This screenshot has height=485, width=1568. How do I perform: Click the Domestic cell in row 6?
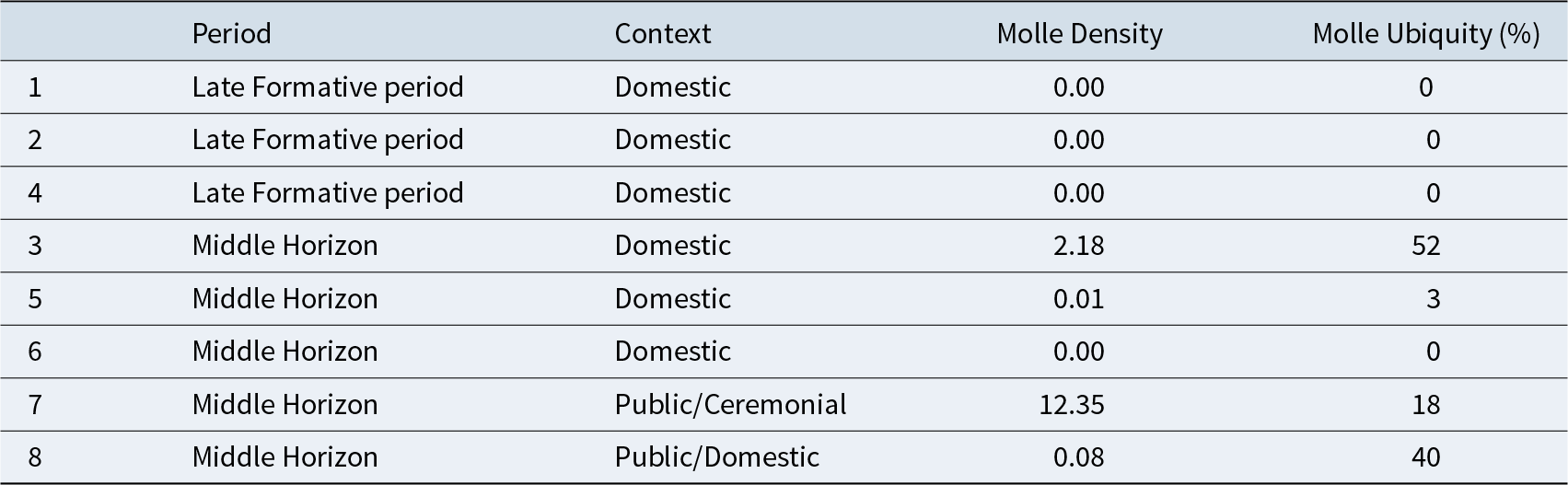click(x=672, y=352)
